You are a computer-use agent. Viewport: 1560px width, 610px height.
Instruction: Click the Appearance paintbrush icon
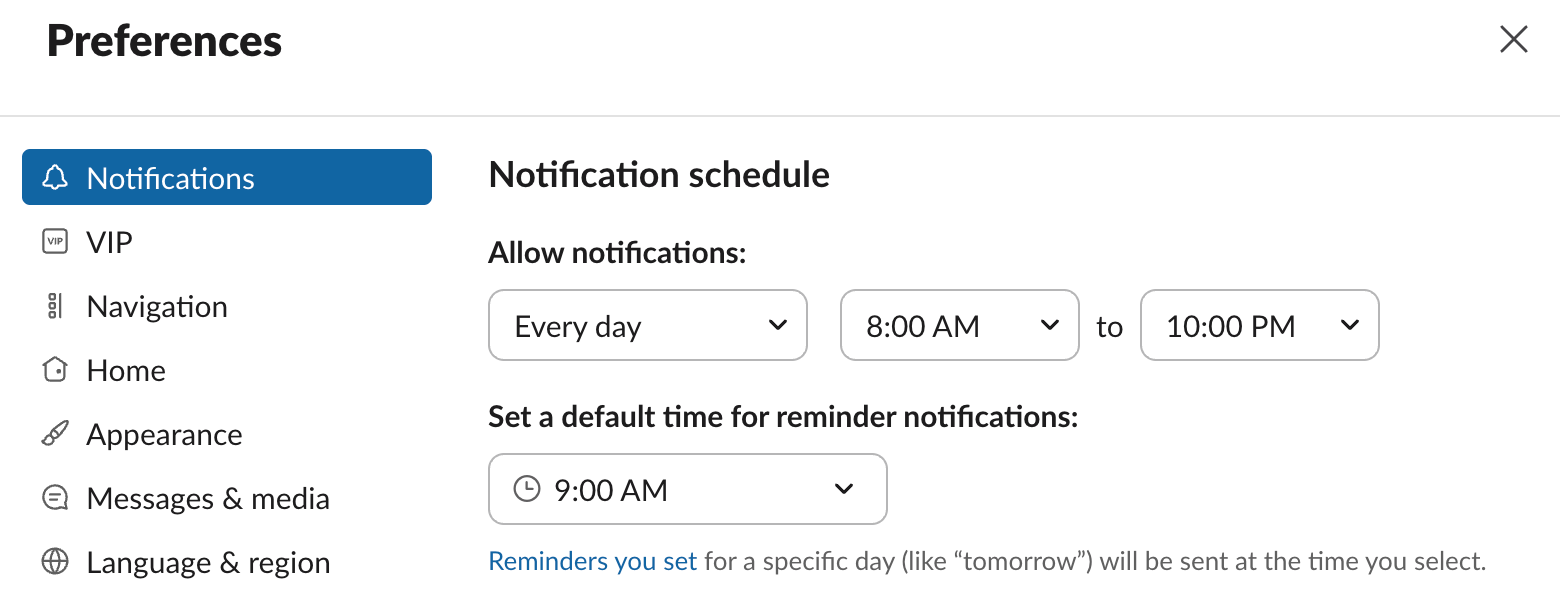[x=55, y=434]
